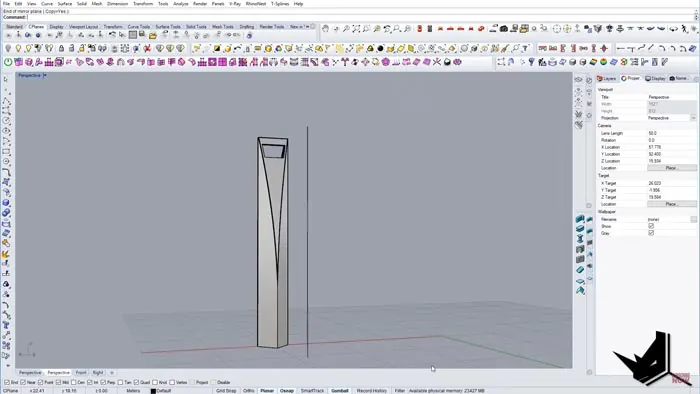
Task: Select the Rectangle tool in left sidebar
Action: click(6, 152)
